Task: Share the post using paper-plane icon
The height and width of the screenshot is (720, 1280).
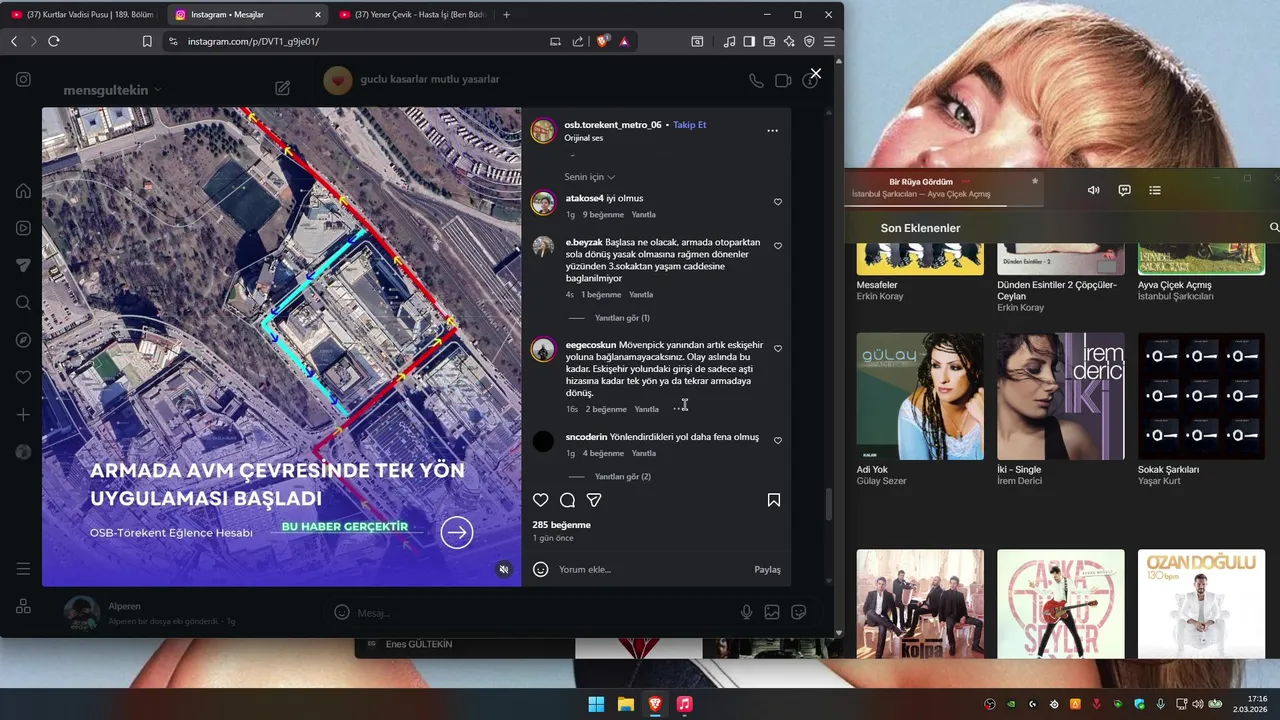Action: point(594,500)
